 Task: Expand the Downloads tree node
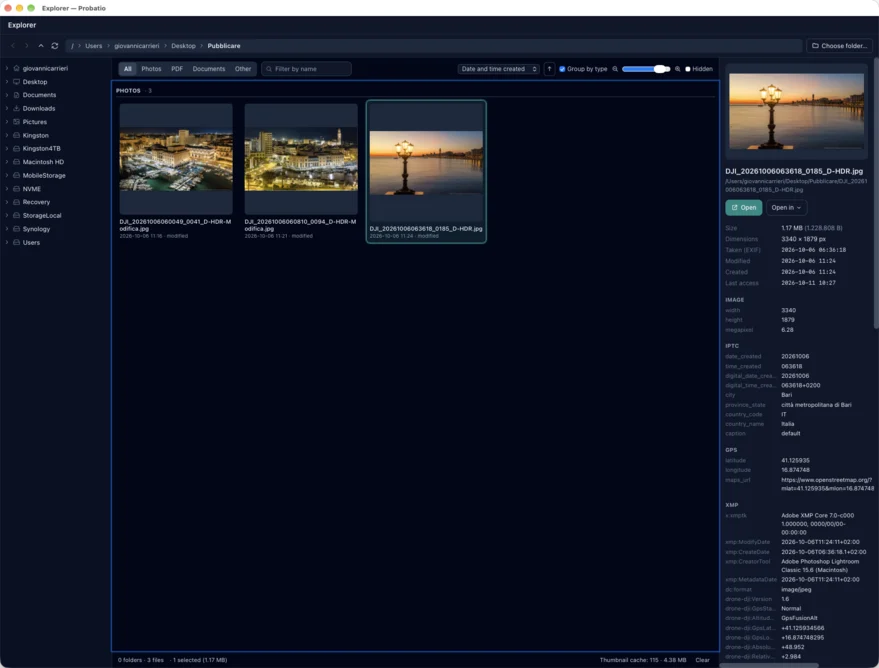(x=7, y=109)
